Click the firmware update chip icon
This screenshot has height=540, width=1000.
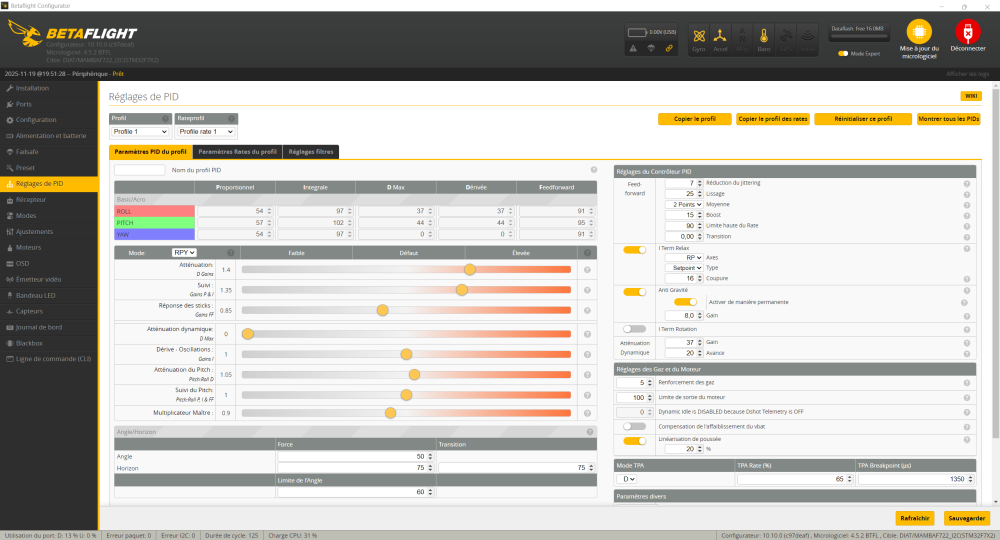point(918,31)
